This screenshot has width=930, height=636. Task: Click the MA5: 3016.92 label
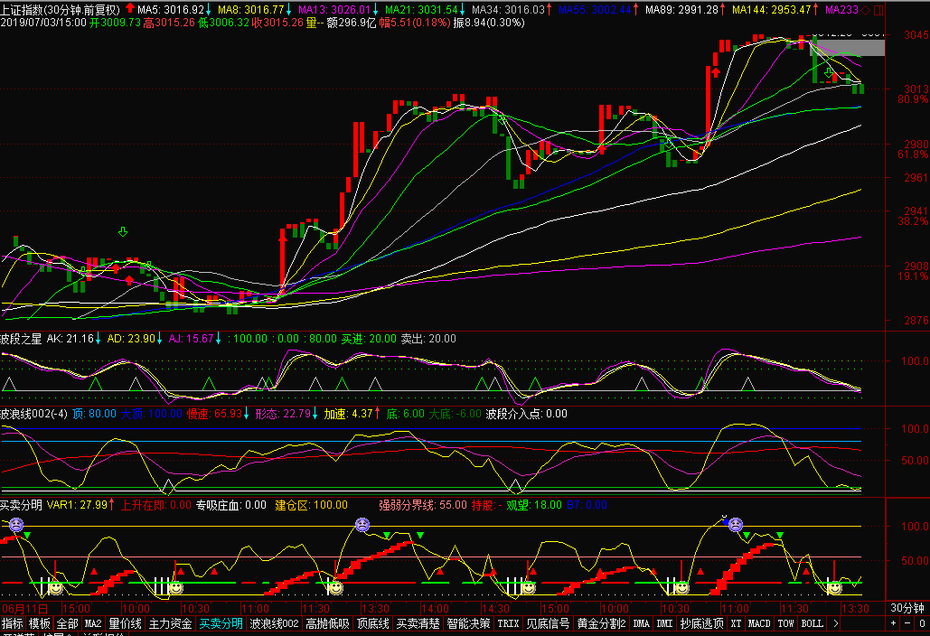170,9
